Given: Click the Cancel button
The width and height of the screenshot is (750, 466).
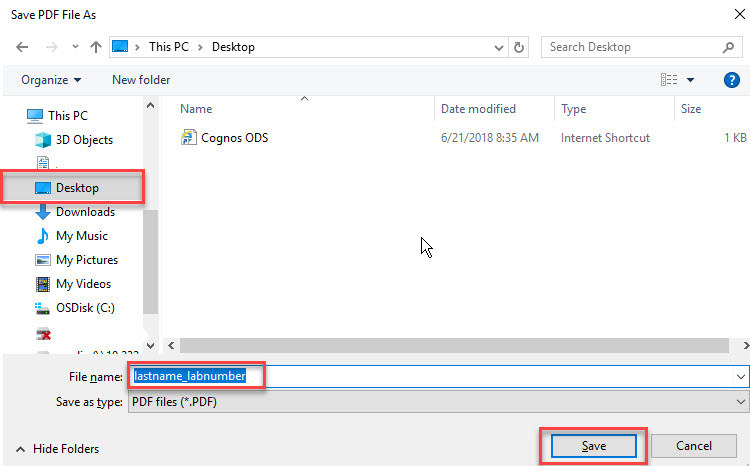Looking at the screenshot, I should pos(694,446).
